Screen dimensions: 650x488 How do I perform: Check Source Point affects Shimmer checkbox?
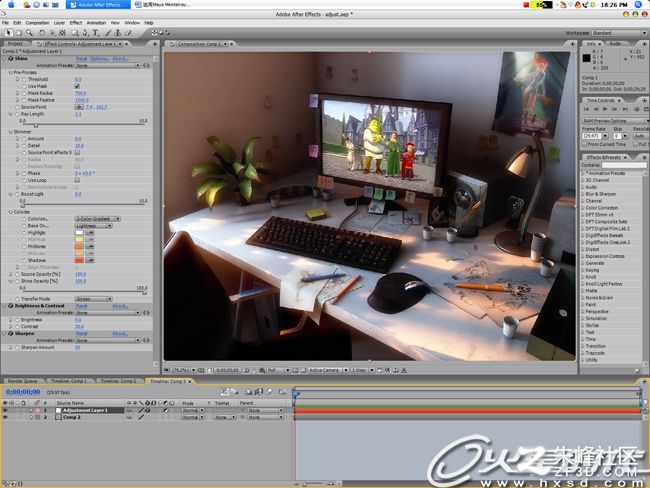pyautogui.click(x=77, y=153)
